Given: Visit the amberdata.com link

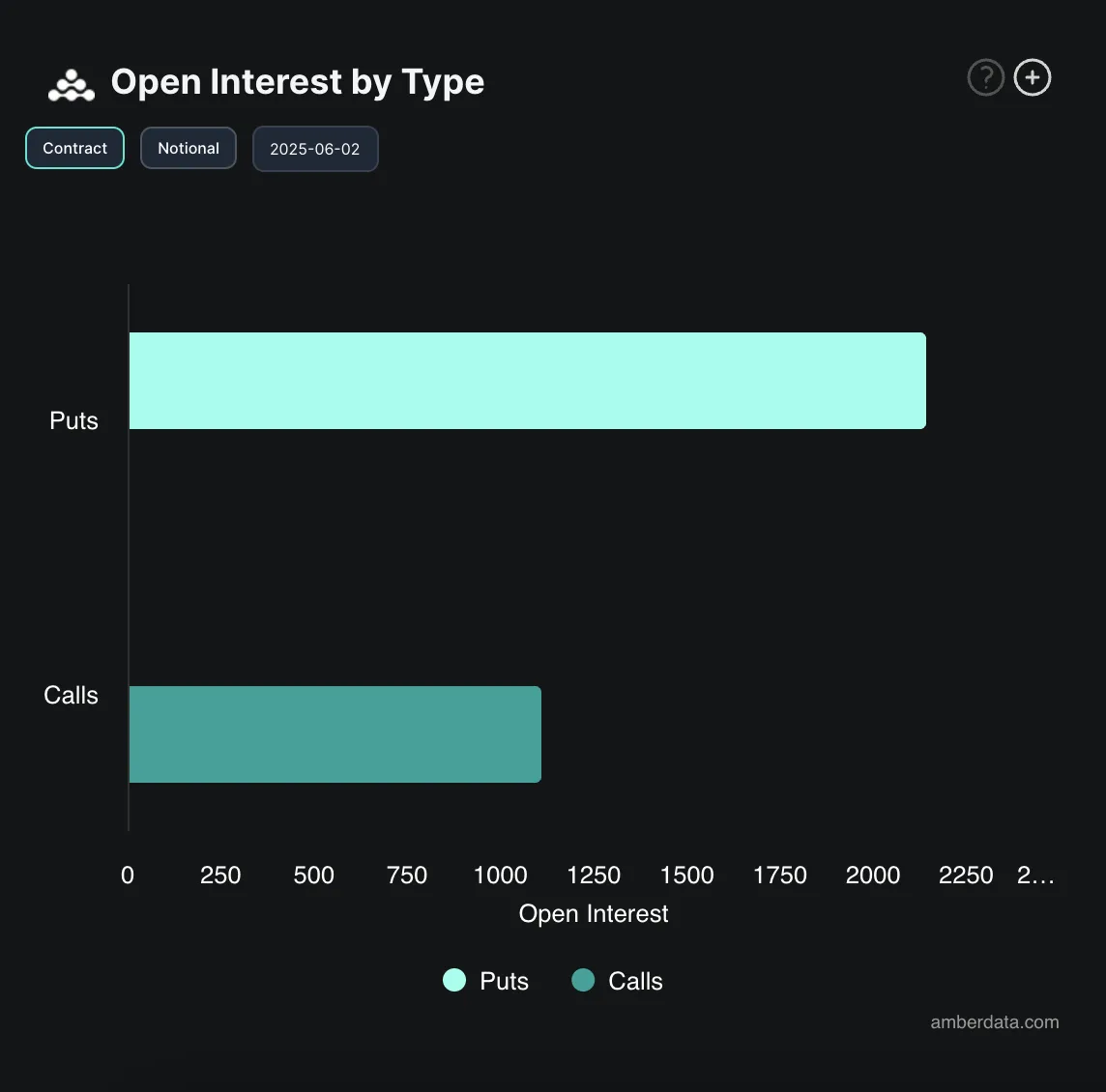Looking at the screenshot, I should (x=994, y=1021).
